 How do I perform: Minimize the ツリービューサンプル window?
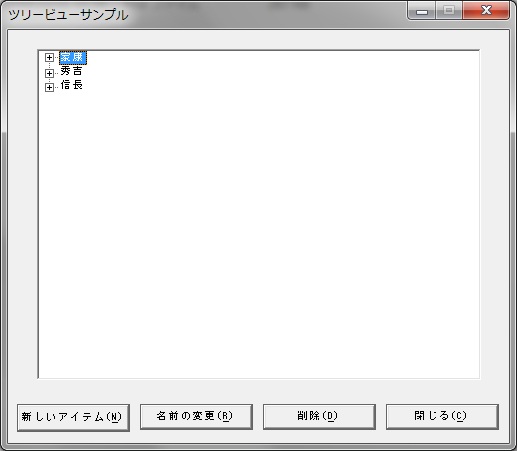point(422,11)
